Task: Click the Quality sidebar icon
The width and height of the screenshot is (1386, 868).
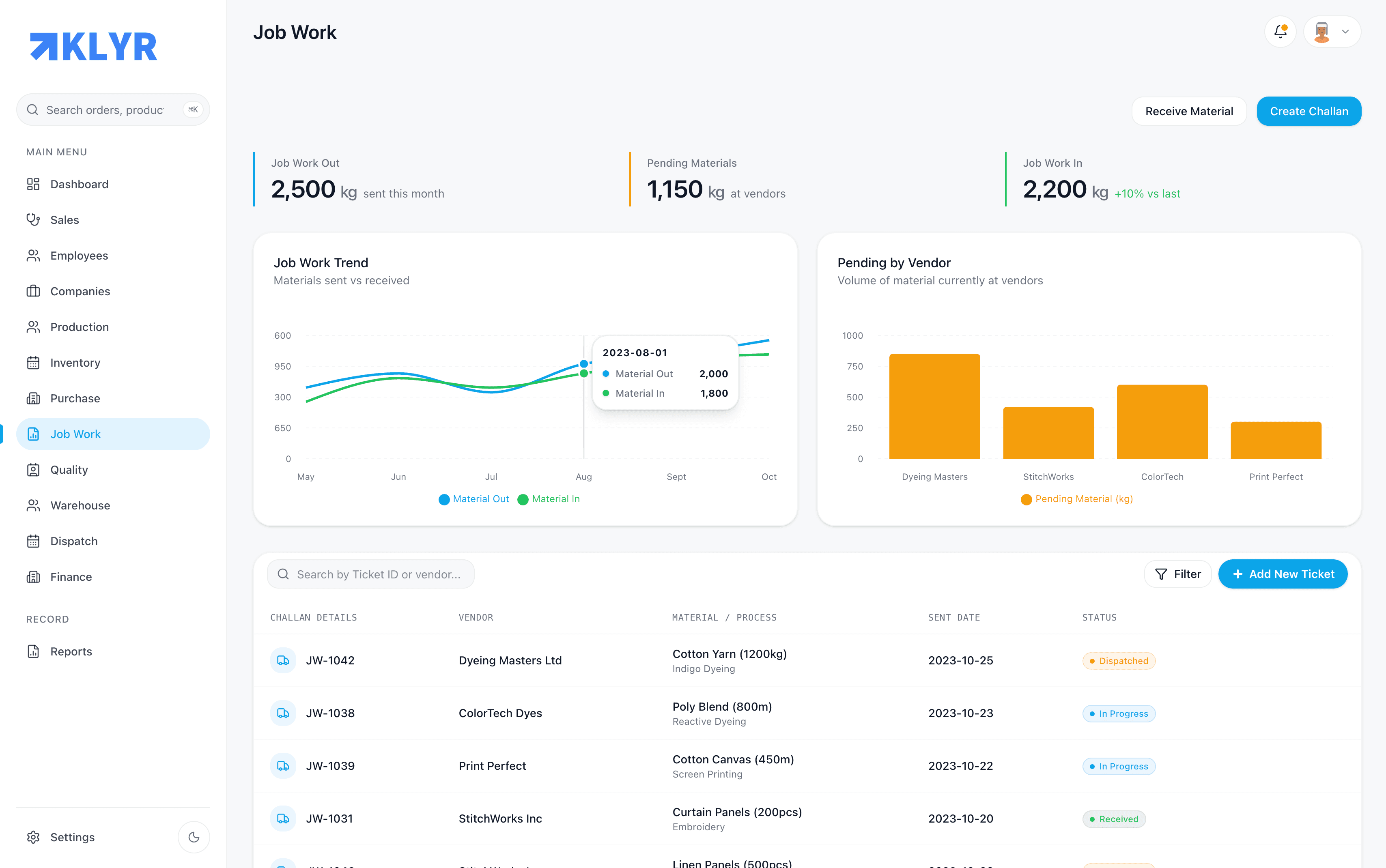Action: [x=33, y=470]
